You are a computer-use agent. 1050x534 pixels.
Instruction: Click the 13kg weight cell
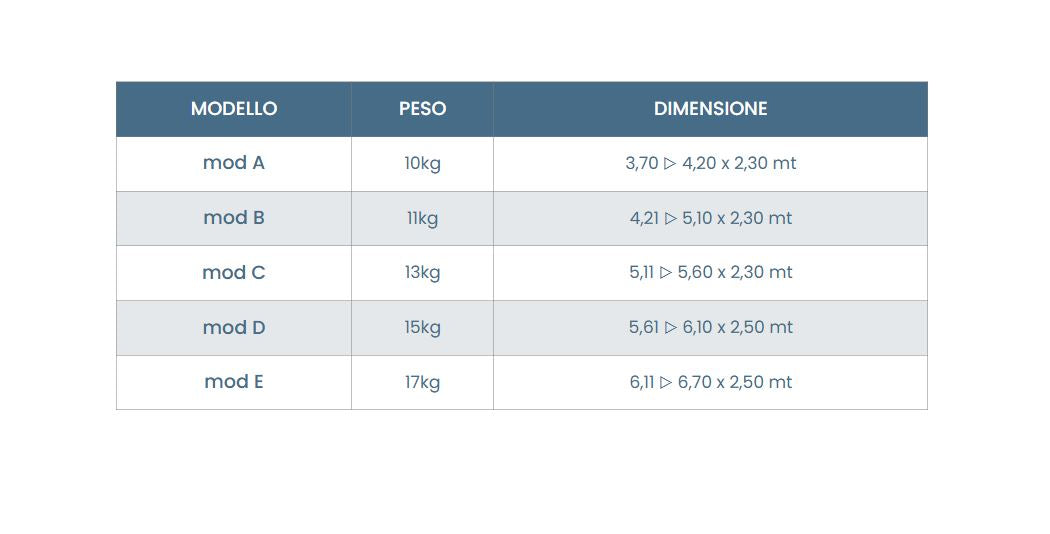pyautogui.click(x=423, y=273)
